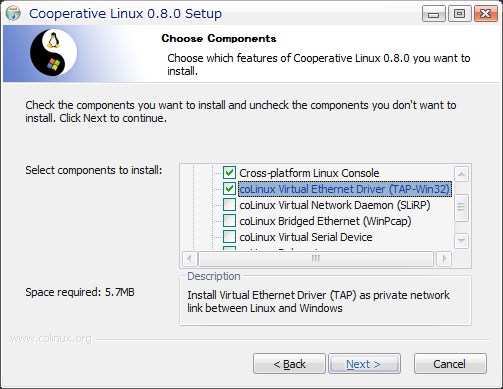This screenshot has height=389, width=503.
Task: Cancel the Cooperative Linux setup
Action: 450,364
